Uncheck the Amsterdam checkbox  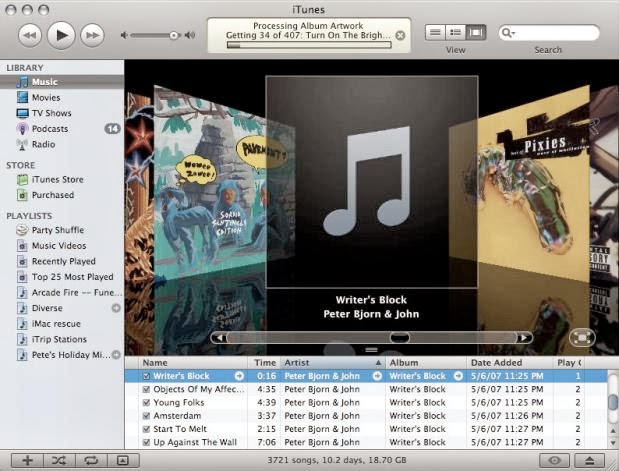tap(146, 416)
